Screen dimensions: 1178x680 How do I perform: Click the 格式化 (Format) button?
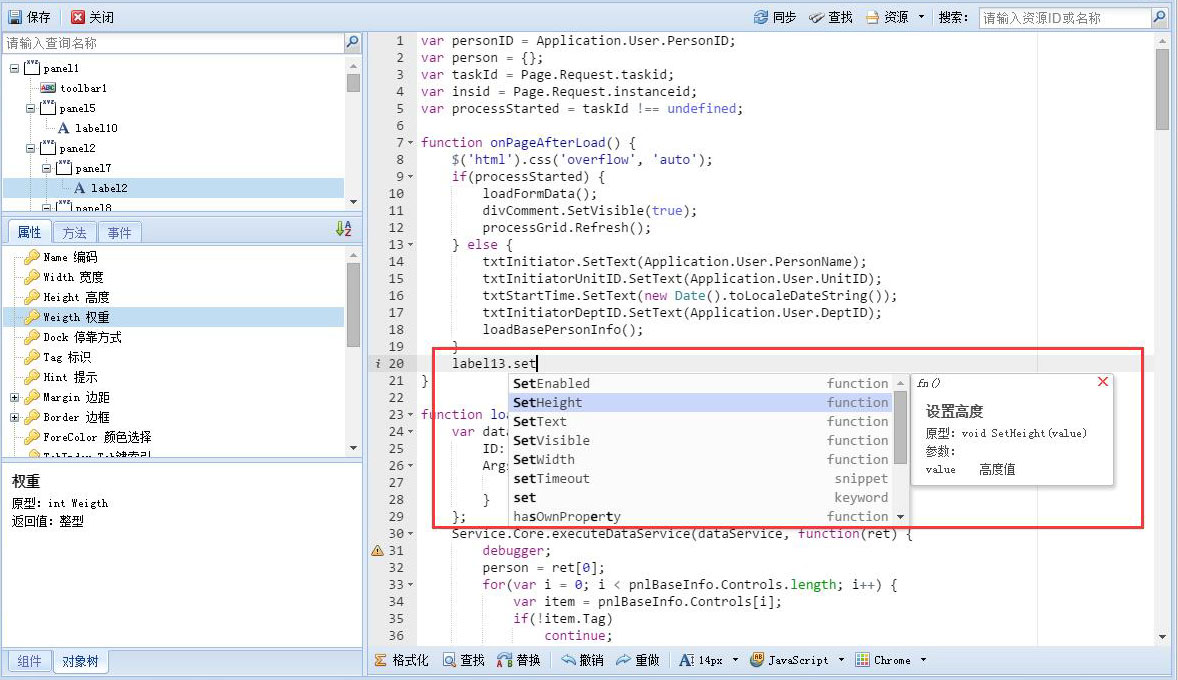click(x=401, y=660)
